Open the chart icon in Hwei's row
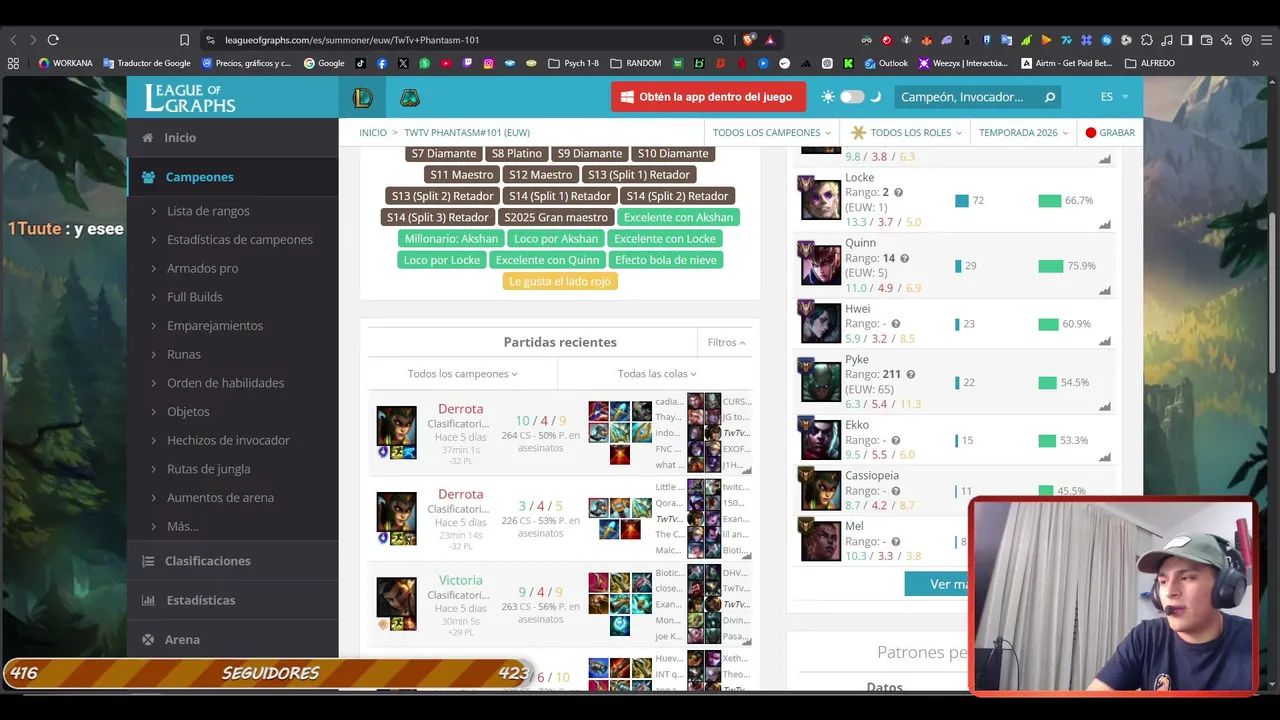Screen dimensions: 1280x720 point(1105,341)
